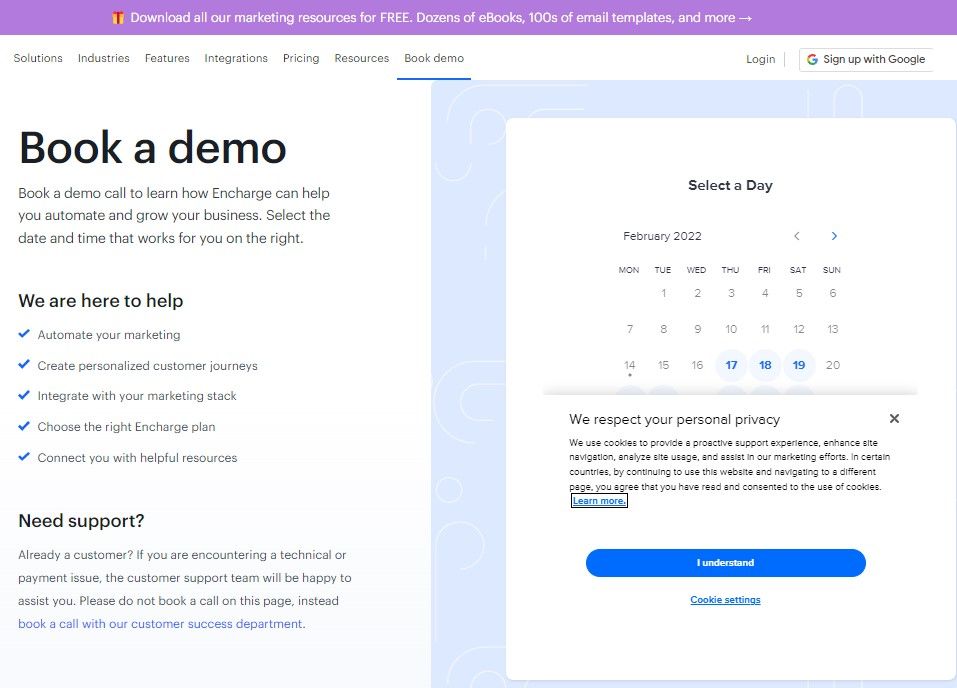
Task: Click day 10 on the calendar
Action: coord(731,329)
